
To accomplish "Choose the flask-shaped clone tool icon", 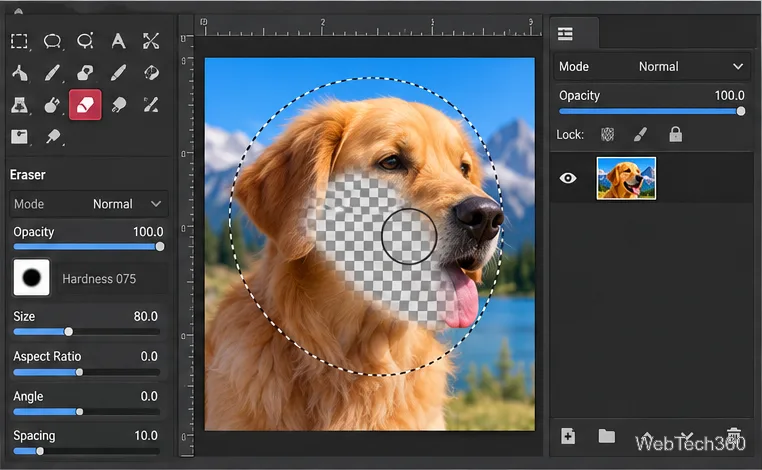I will click(x=19, y=105).
